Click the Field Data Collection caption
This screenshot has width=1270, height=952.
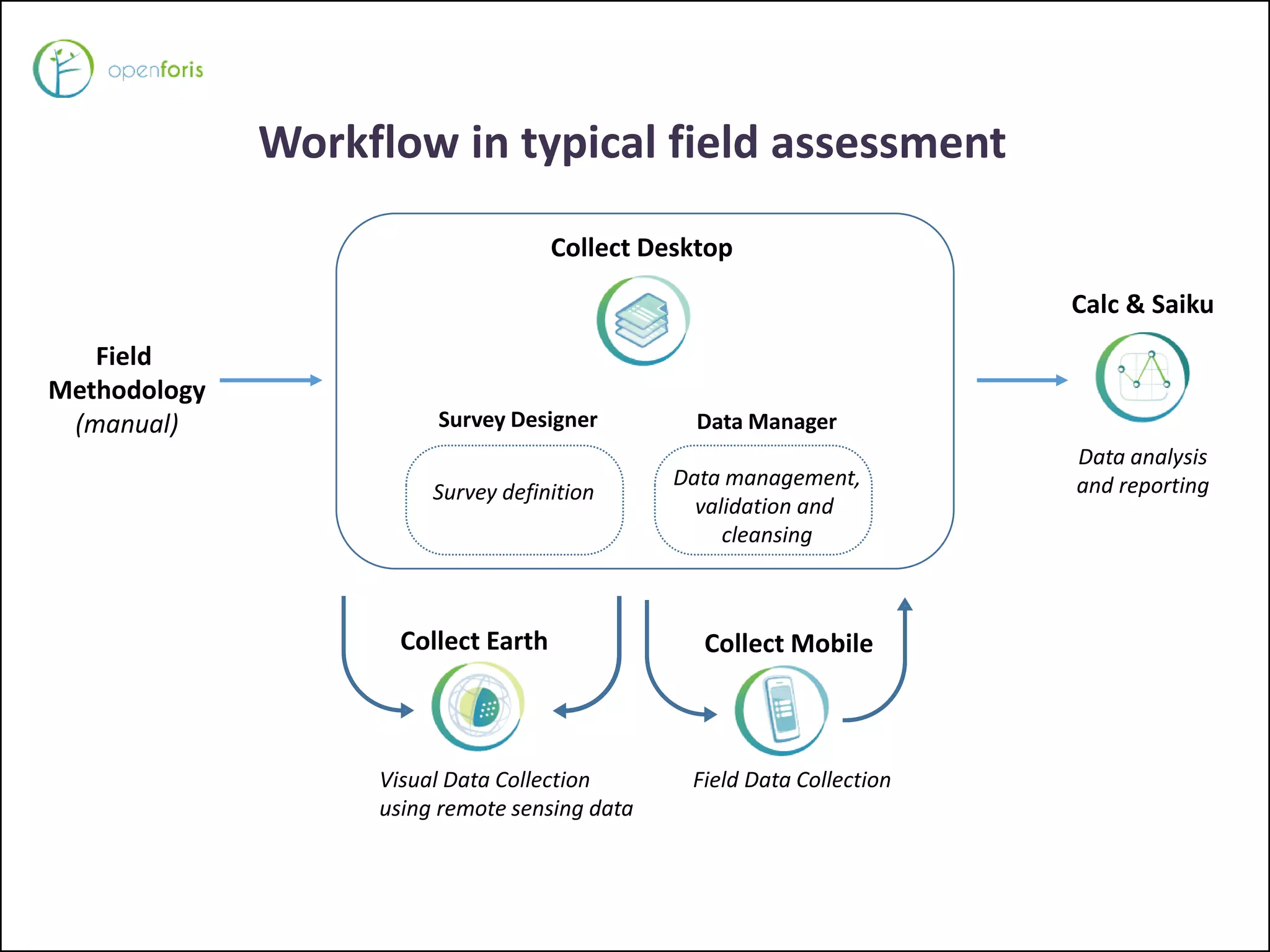(791, 780)
